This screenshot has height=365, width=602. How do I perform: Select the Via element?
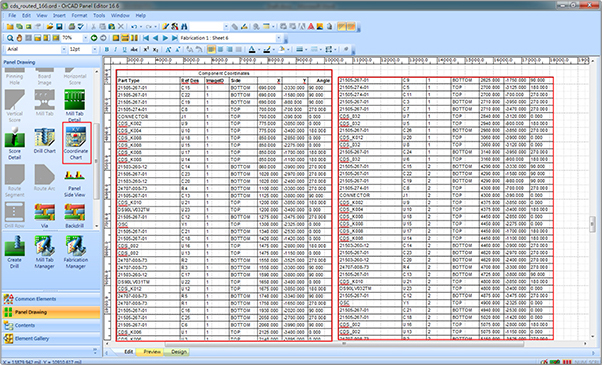pos(45,216)
